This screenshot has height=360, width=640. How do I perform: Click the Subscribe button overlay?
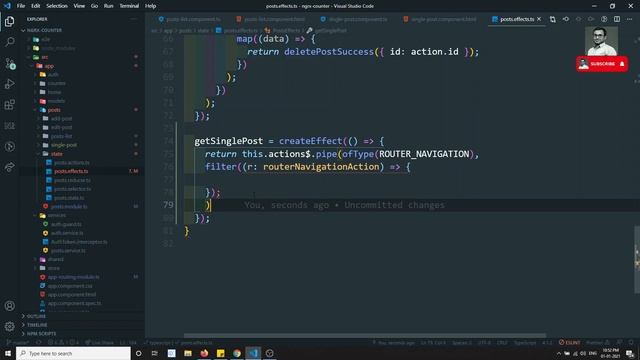point(602,64)
